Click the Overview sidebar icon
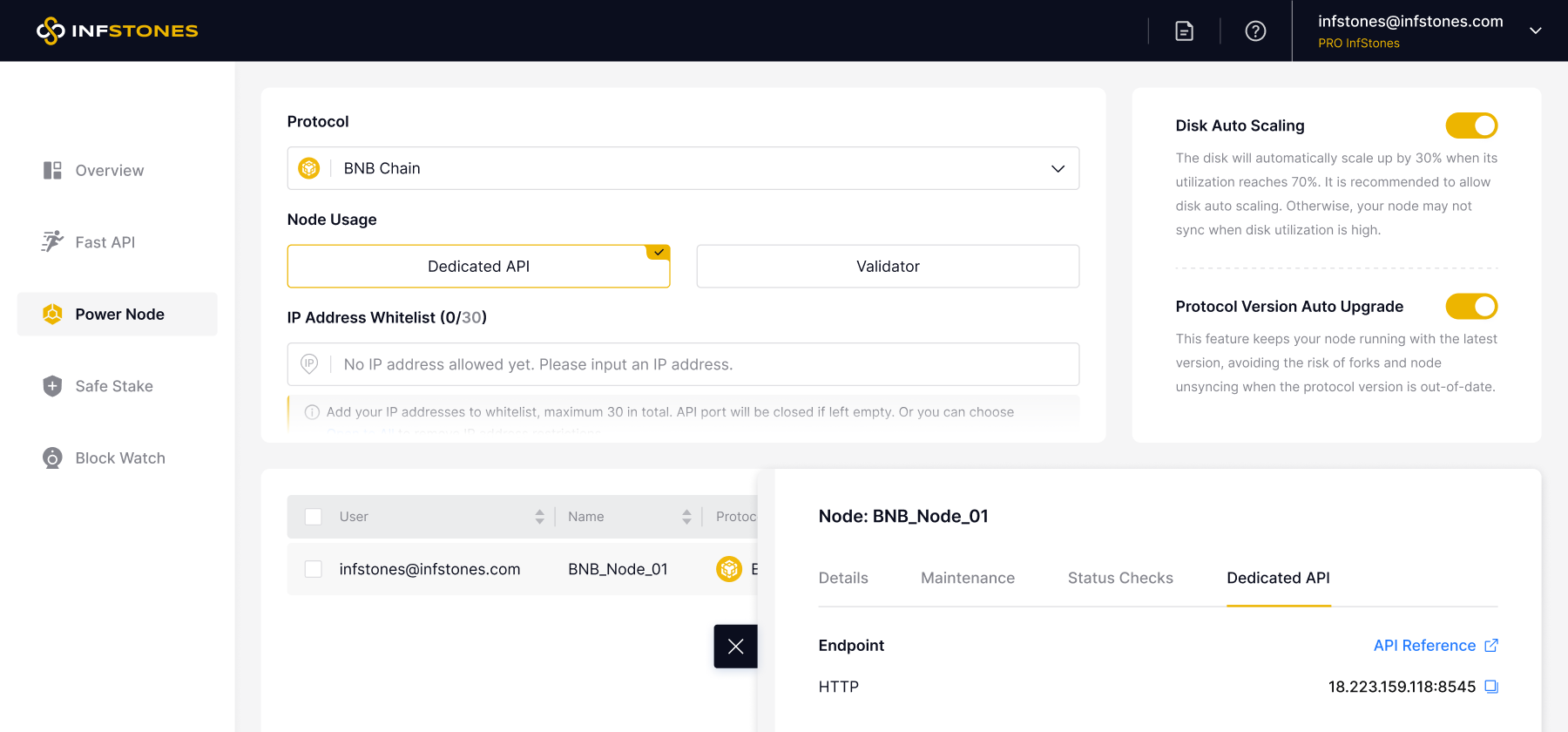The width and height of the screenshot is (1568, 732). coord(52,170)
